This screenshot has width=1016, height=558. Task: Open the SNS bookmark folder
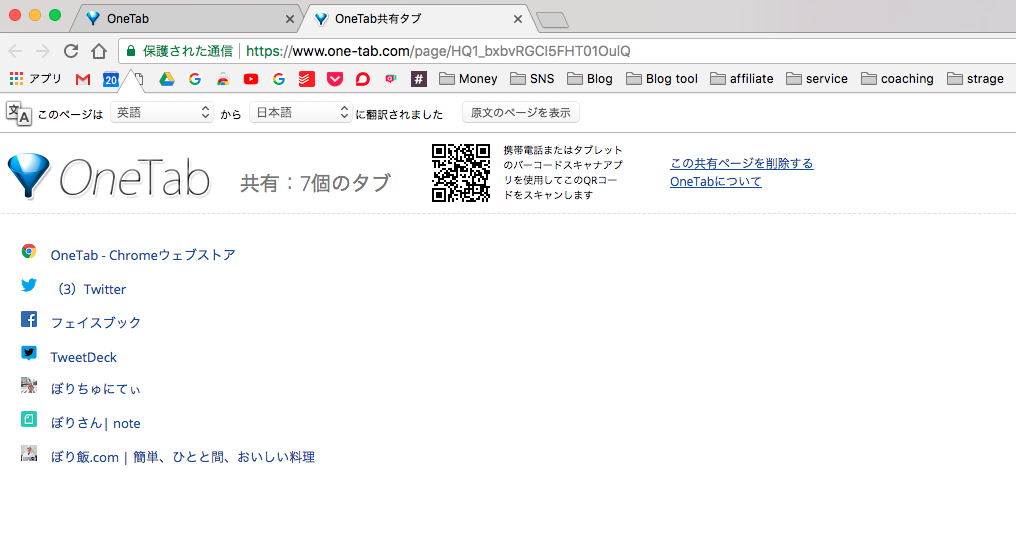pyautogui.click(x=532, y=79)
